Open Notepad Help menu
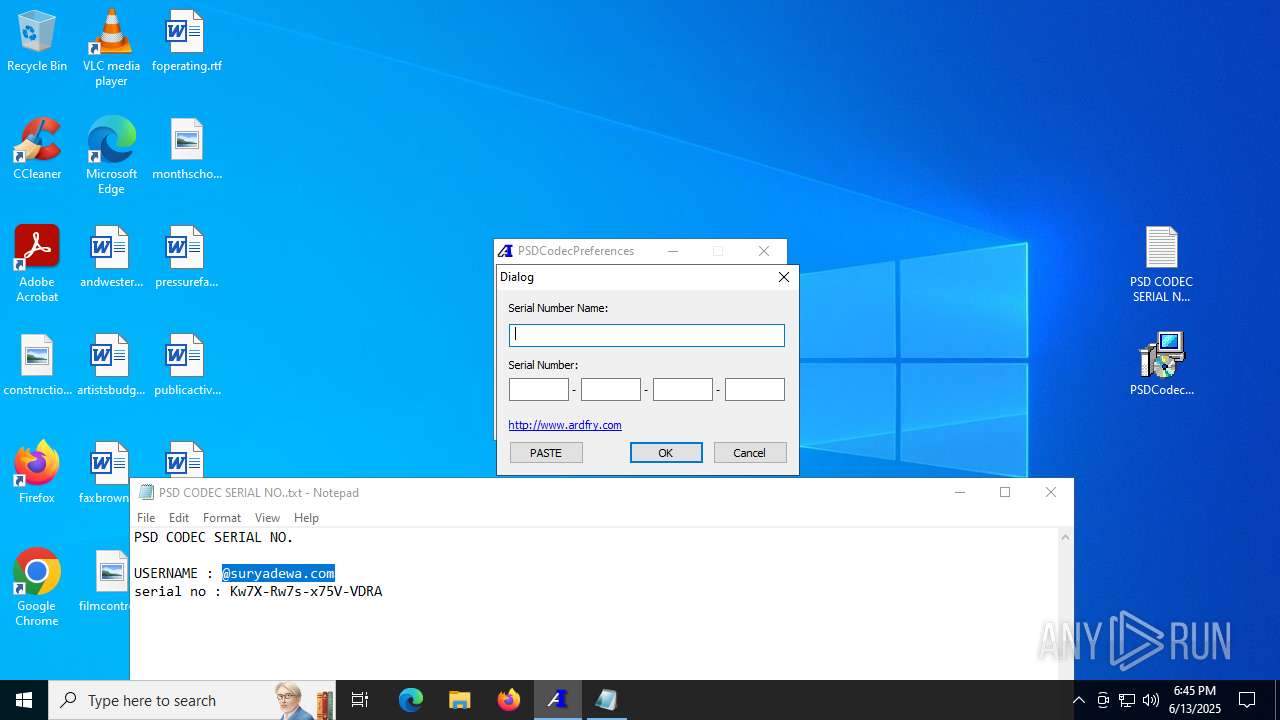This screenshot has height=720, width=1280. click(x=306, y=517)
